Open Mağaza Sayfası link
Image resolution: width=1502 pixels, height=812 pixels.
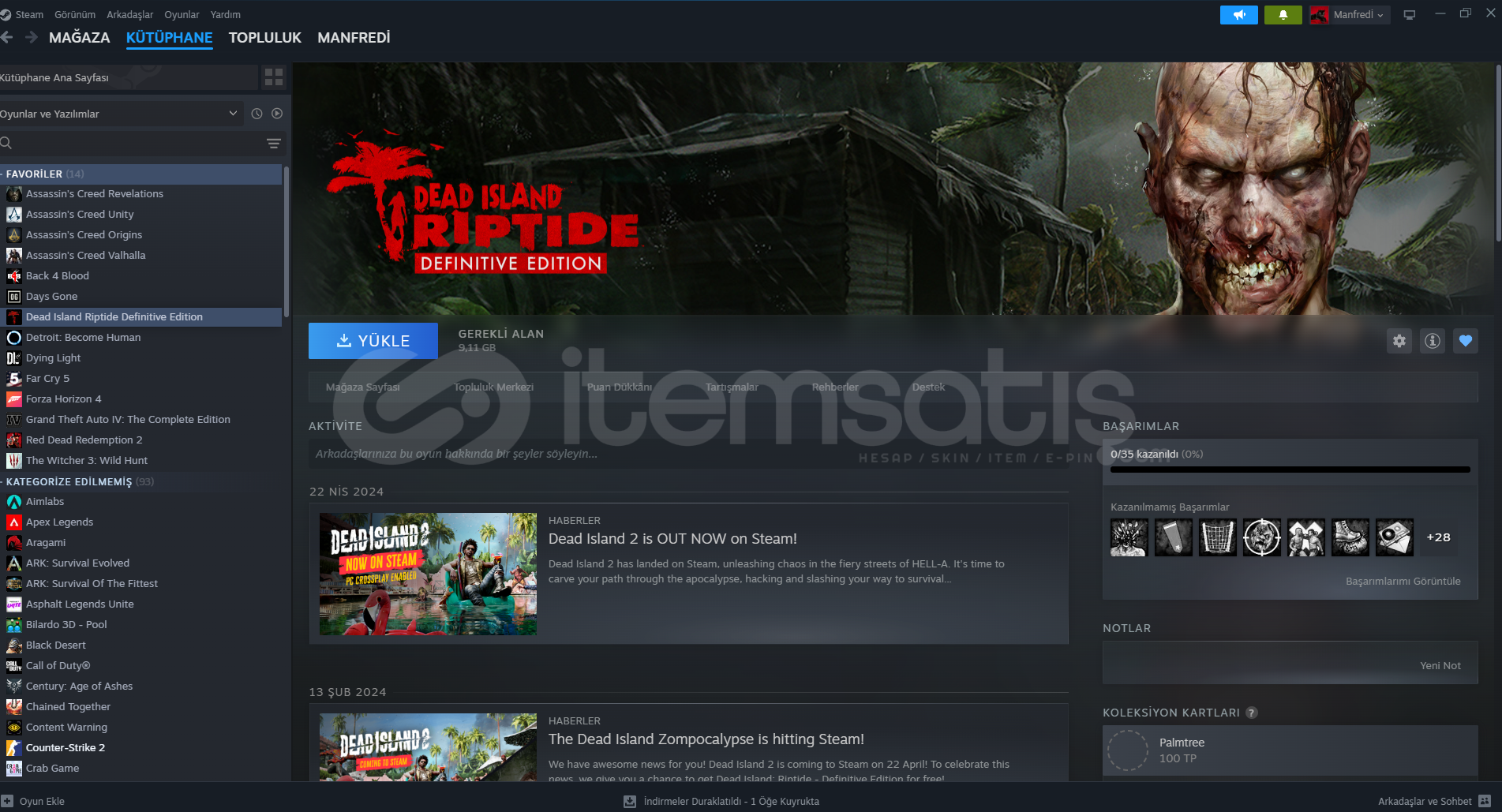(x=363, y=387)
